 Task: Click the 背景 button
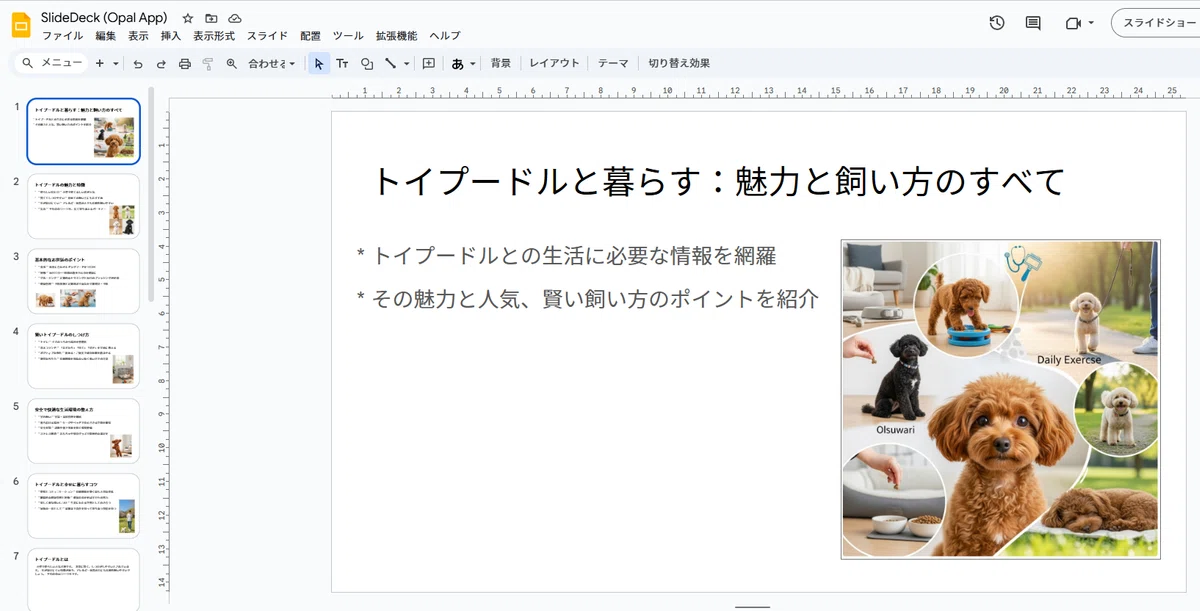coord(501,63)
